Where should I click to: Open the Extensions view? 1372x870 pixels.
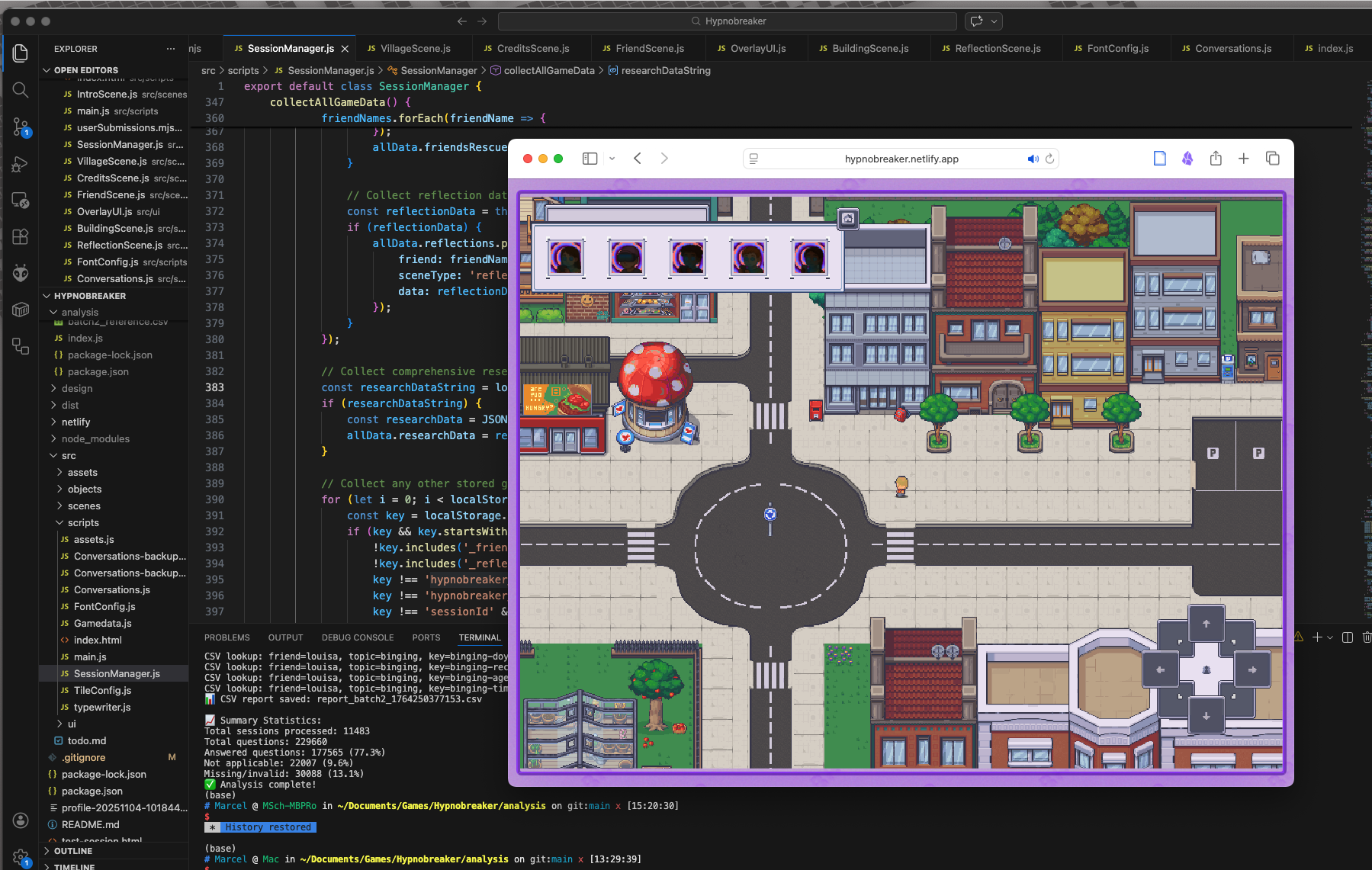tap(21, 236)
